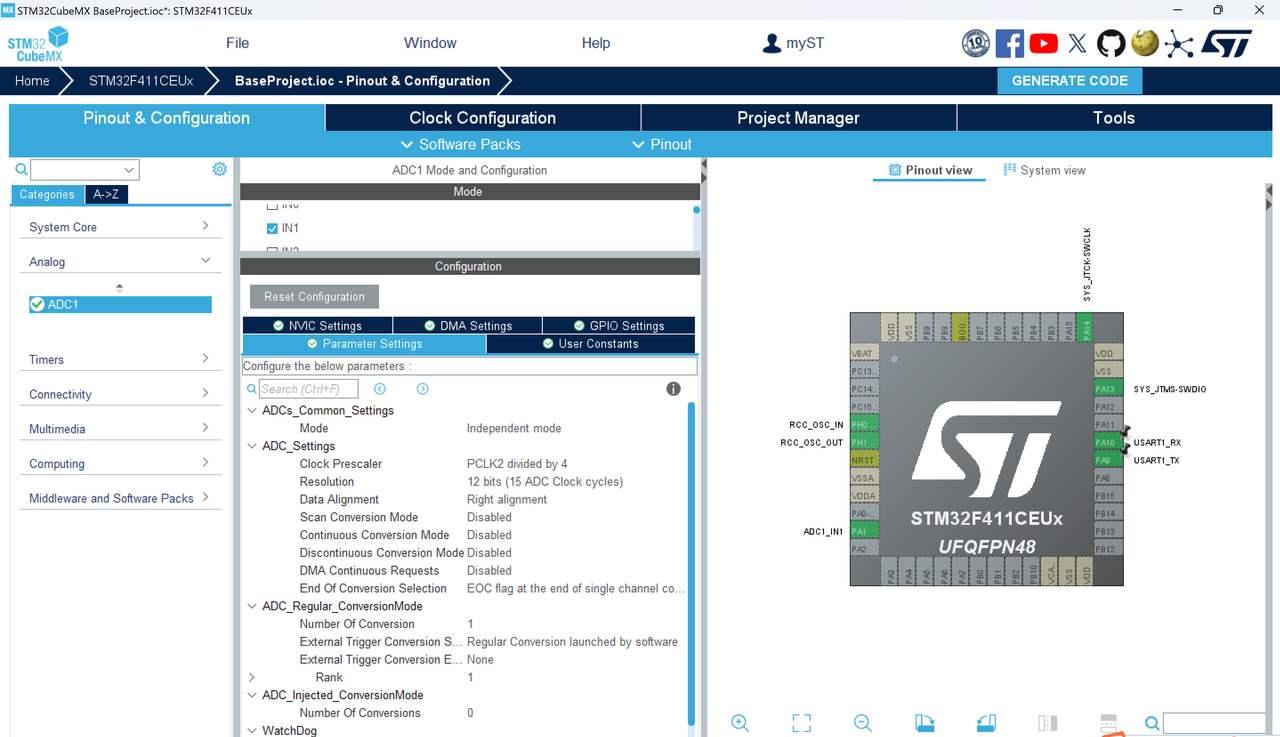Screen dimensions: 1280x737
Task: Zoom in on the chip pinout
Action: (740, 723)
